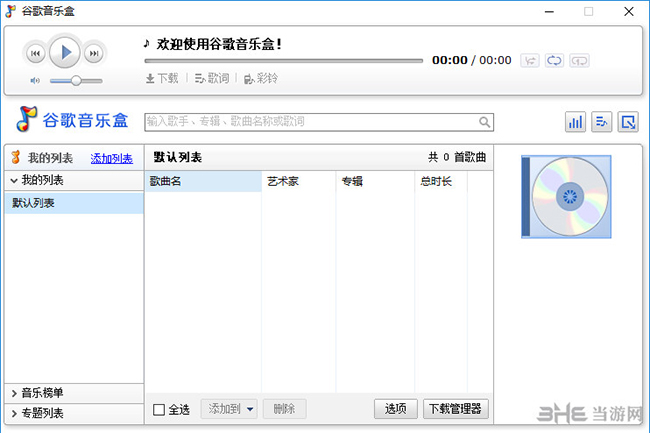Sort by 艺术家 column header
The height and width of the screenshot is (433, 650).
pos(298,181)
